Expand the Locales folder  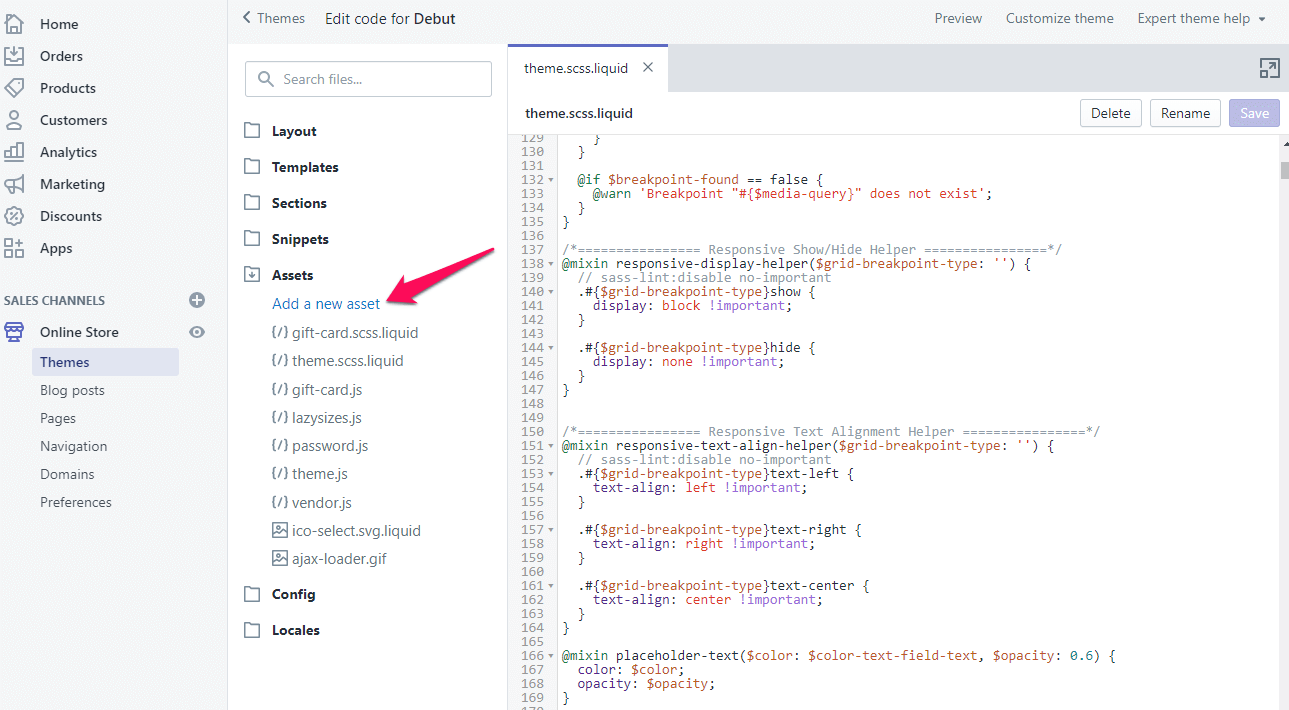[296, 630]
